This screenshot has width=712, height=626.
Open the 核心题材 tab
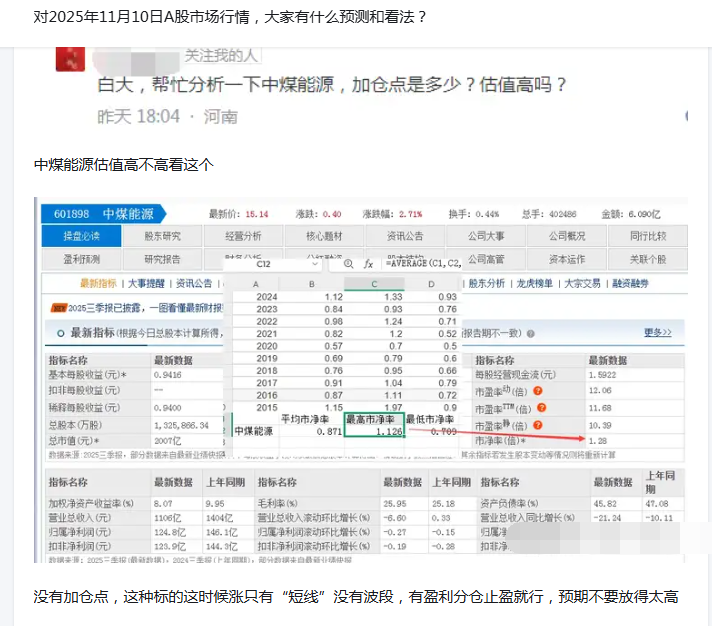tap(324, 236)
